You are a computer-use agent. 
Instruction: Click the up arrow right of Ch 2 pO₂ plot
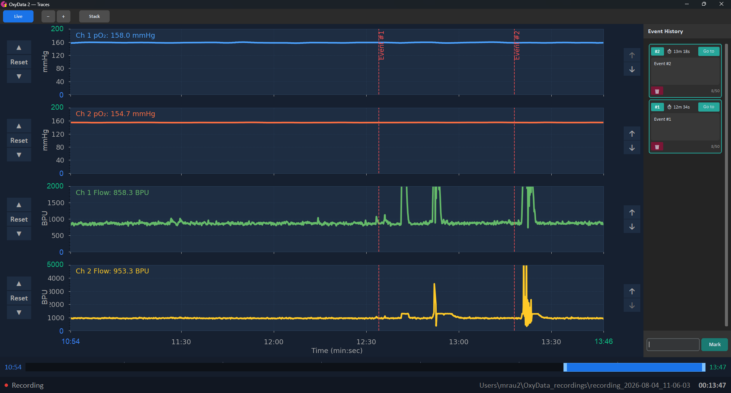tap(632, 134)
